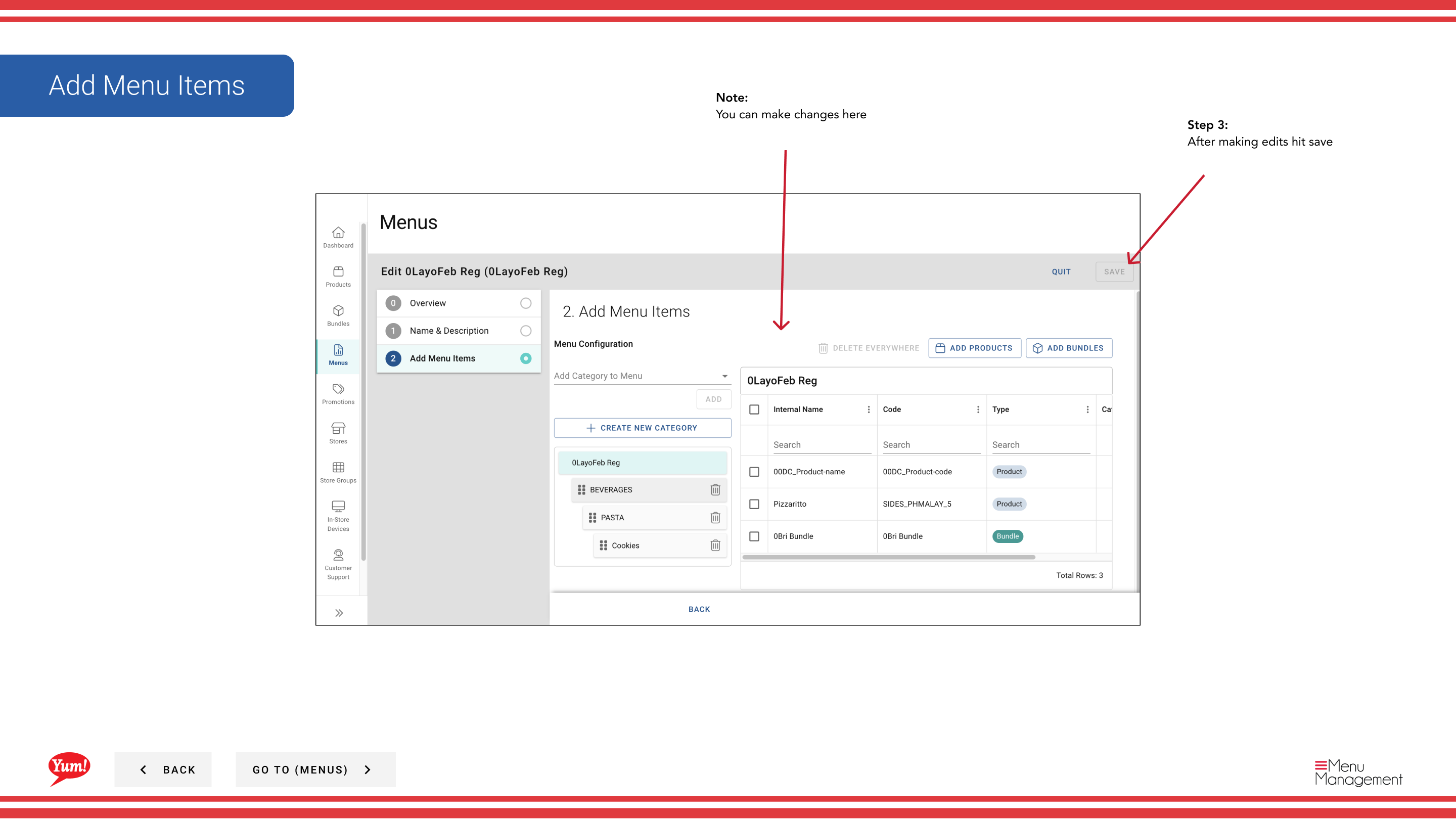
Task: Open In-Store Devices section
Action: point(338,516)
